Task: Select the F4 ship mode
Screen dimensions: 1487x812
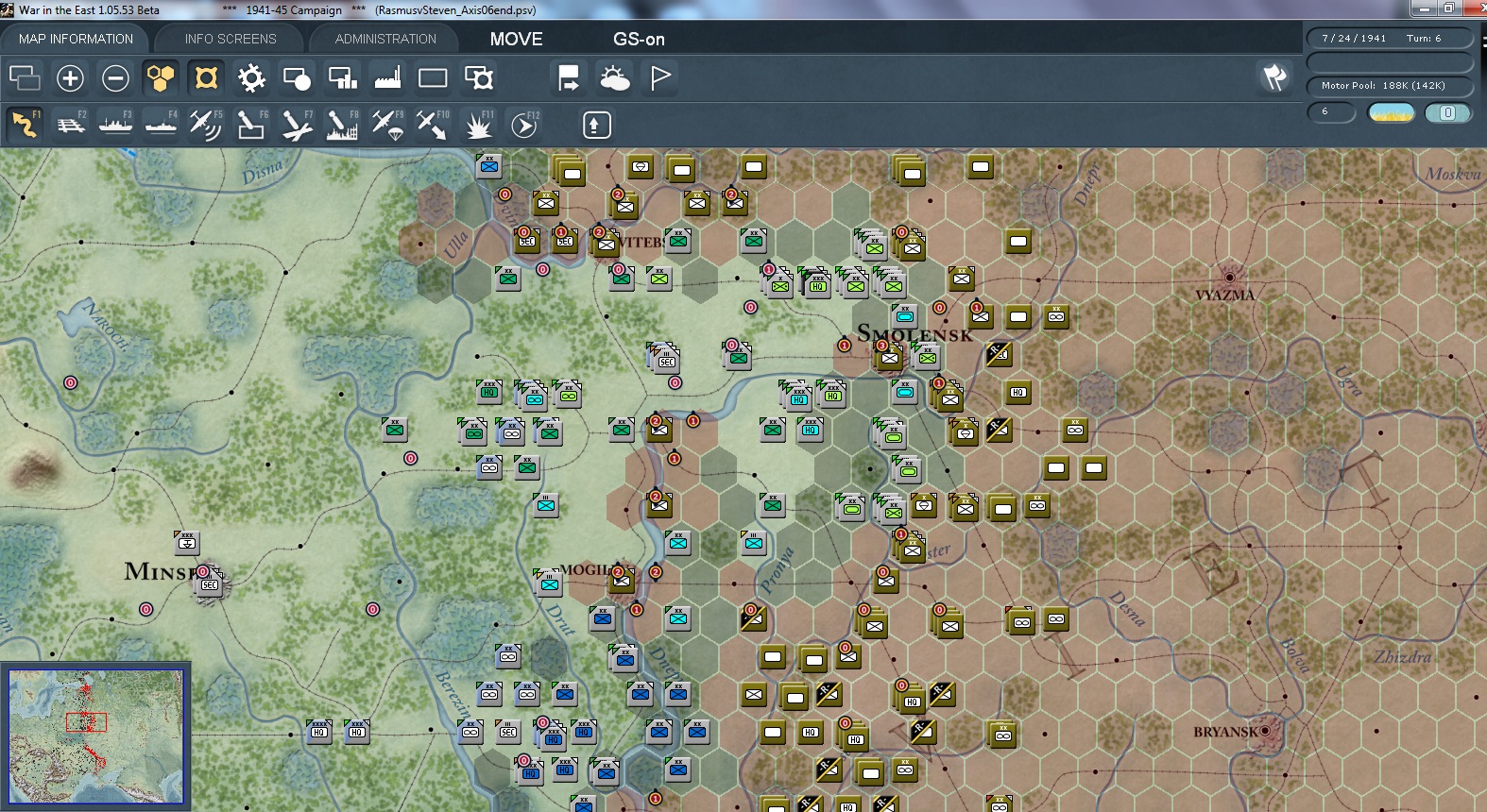Action: point(161,124)
